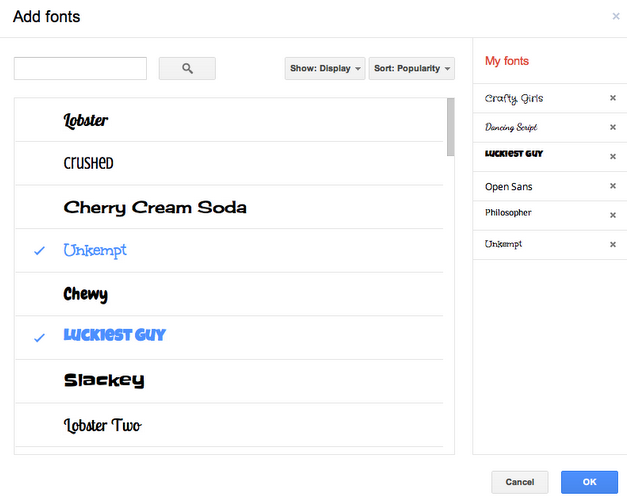Image resolution: width=627 pixels, height=500 pixels.
Task: Focus the font search text field
Action: point(80,68)
